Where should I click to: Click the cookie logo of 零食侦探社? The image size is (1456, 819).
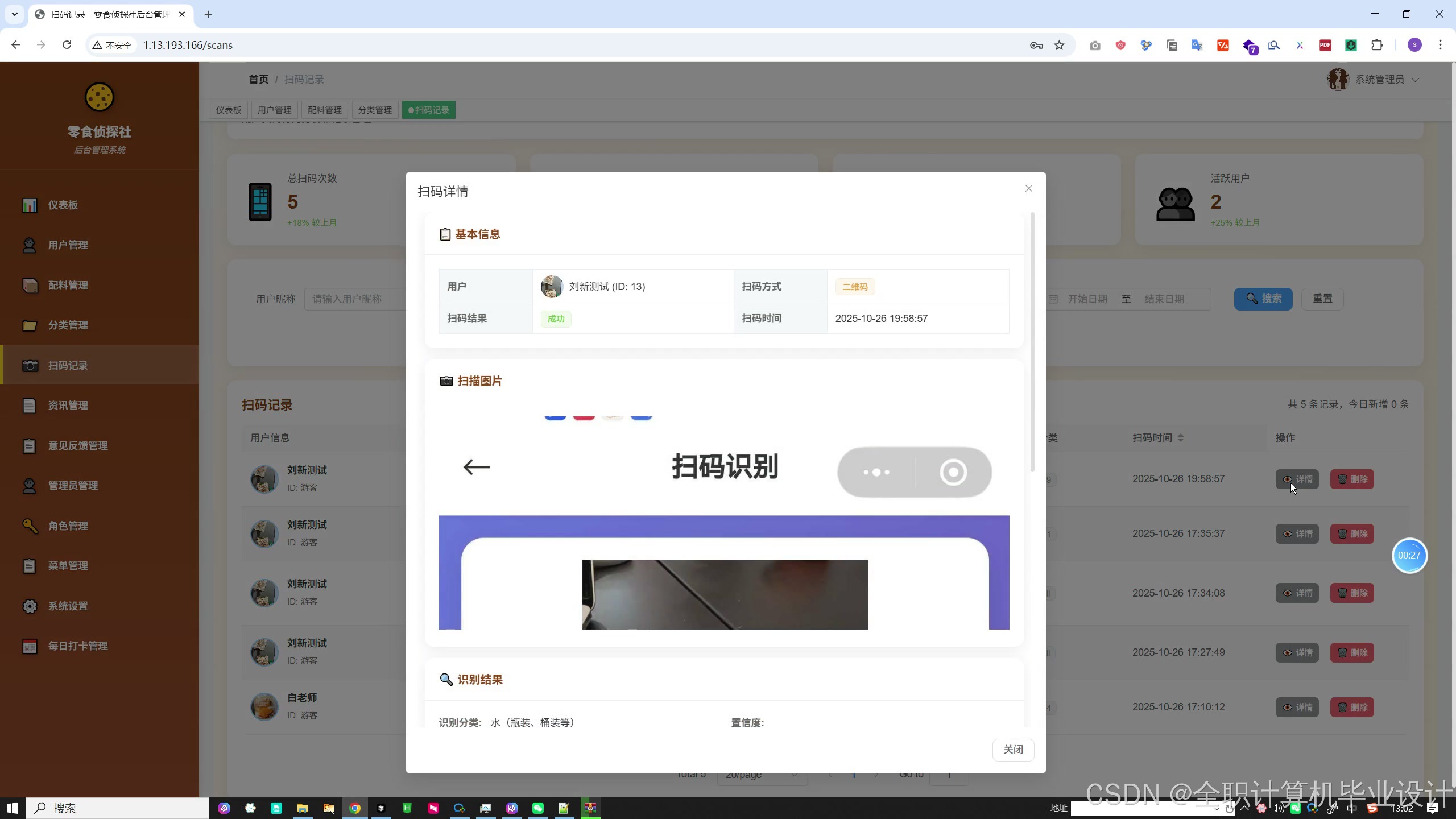pos(100,97)
